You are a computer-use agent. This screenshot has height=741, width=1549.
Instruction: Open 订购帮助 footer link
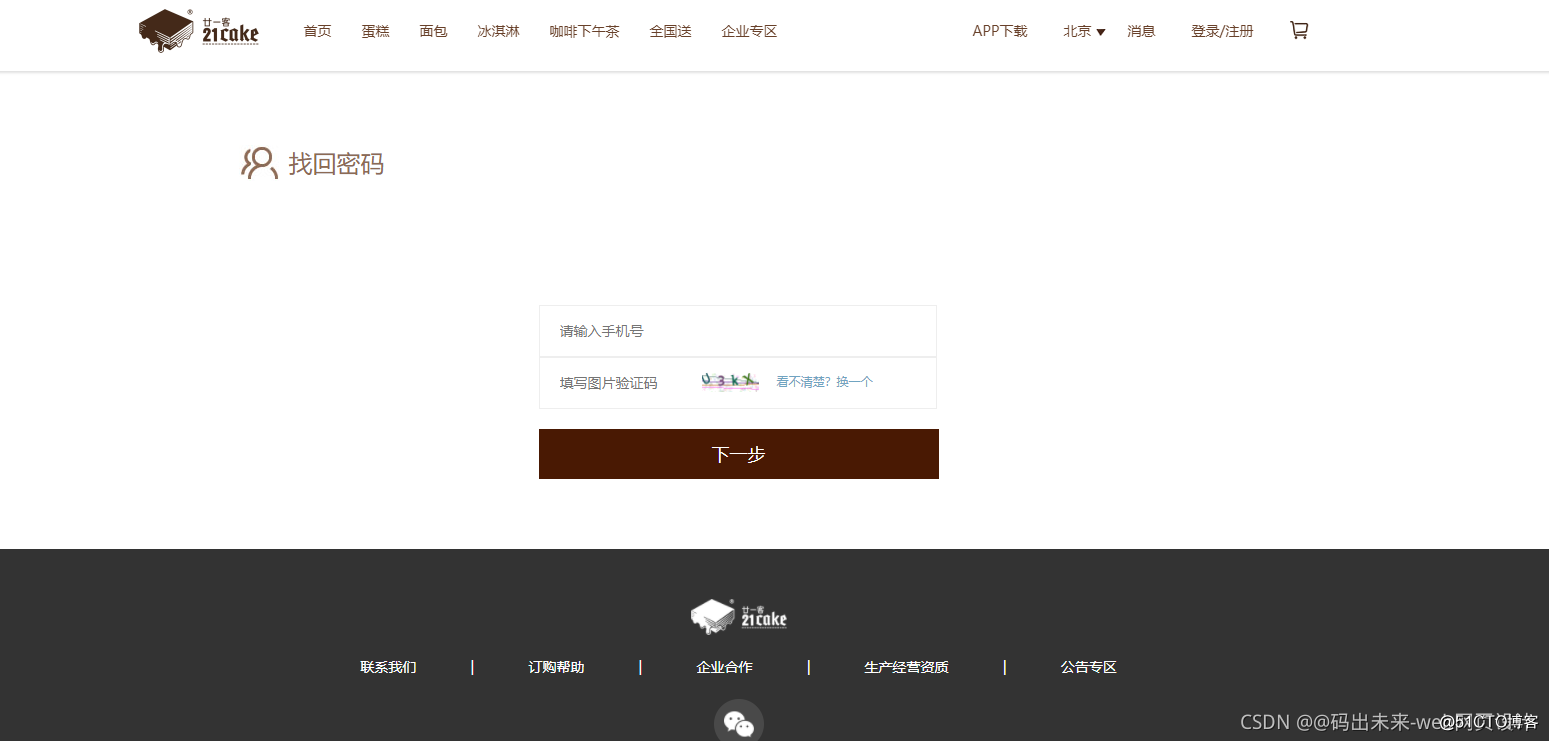pos(557,667)
